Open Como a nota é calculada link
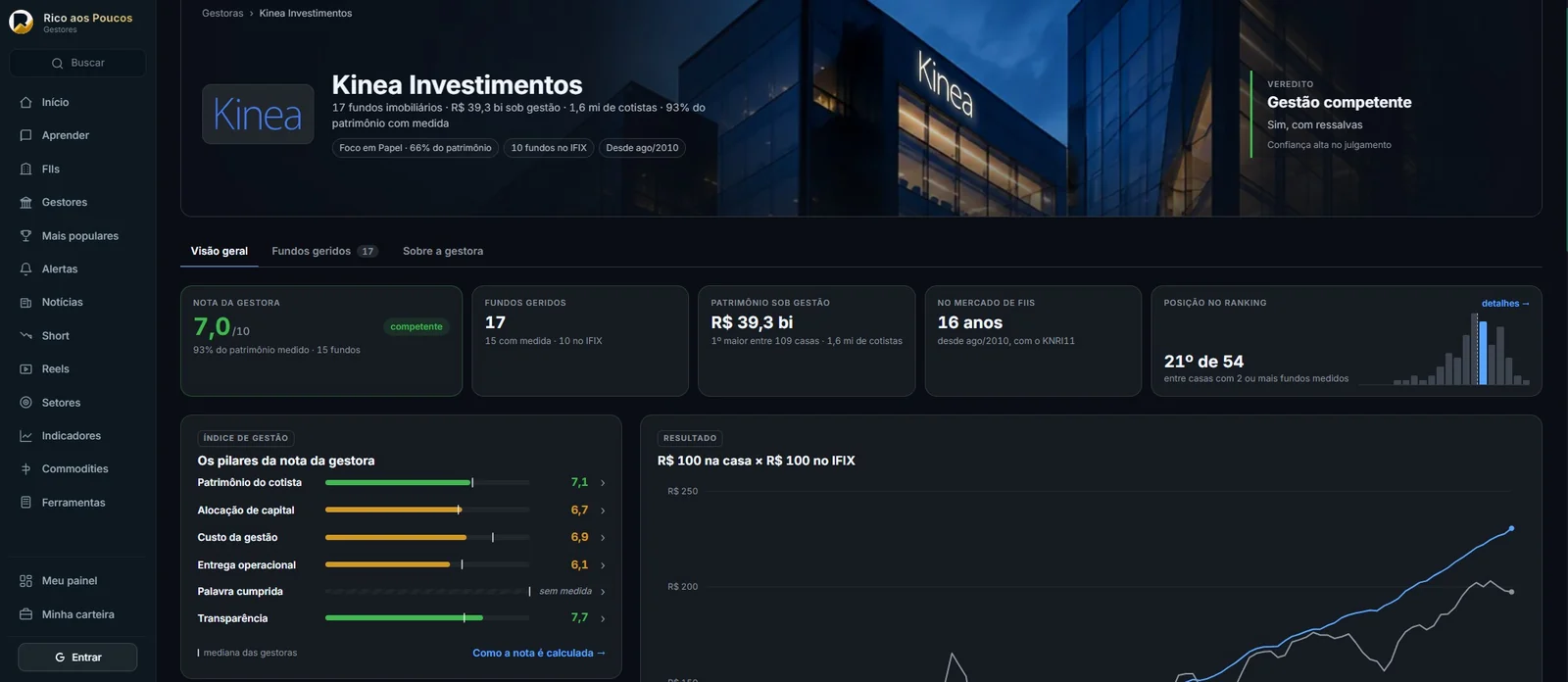Viewport: 1568px width, 682px height. [x=539, y=653]
